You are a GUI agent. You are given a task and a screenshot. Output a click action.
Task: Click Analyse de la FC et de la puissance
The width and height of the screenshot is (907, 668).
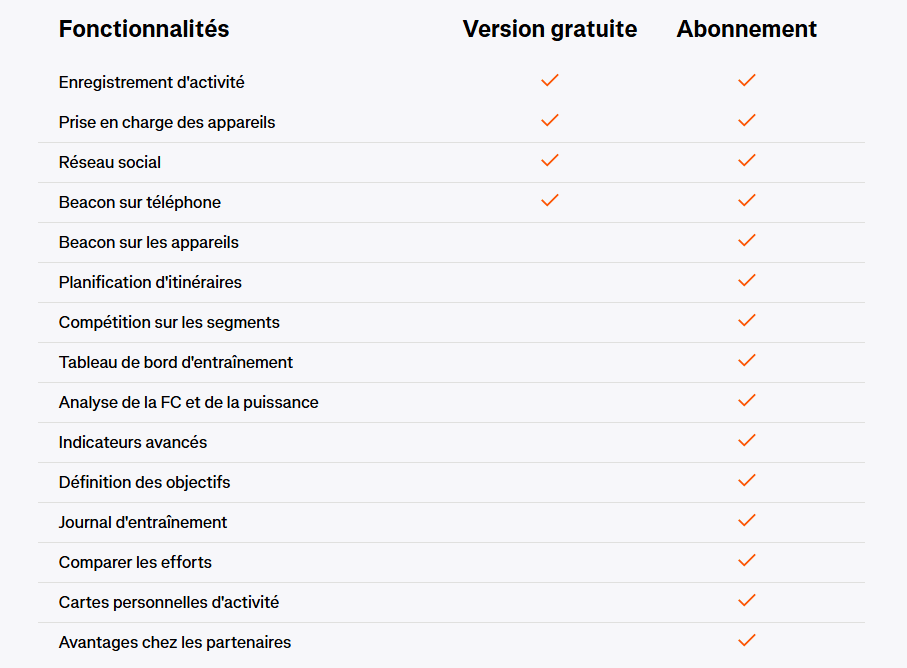(188, 402)
